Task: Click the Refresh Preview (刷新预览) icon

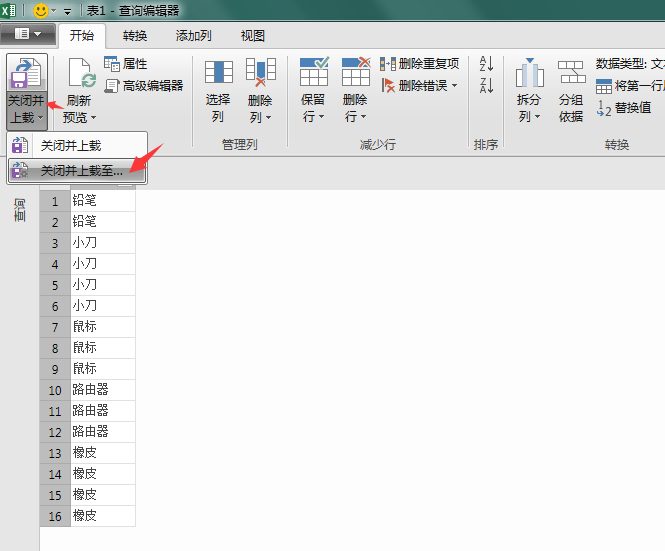Action: tap(82, 73)
